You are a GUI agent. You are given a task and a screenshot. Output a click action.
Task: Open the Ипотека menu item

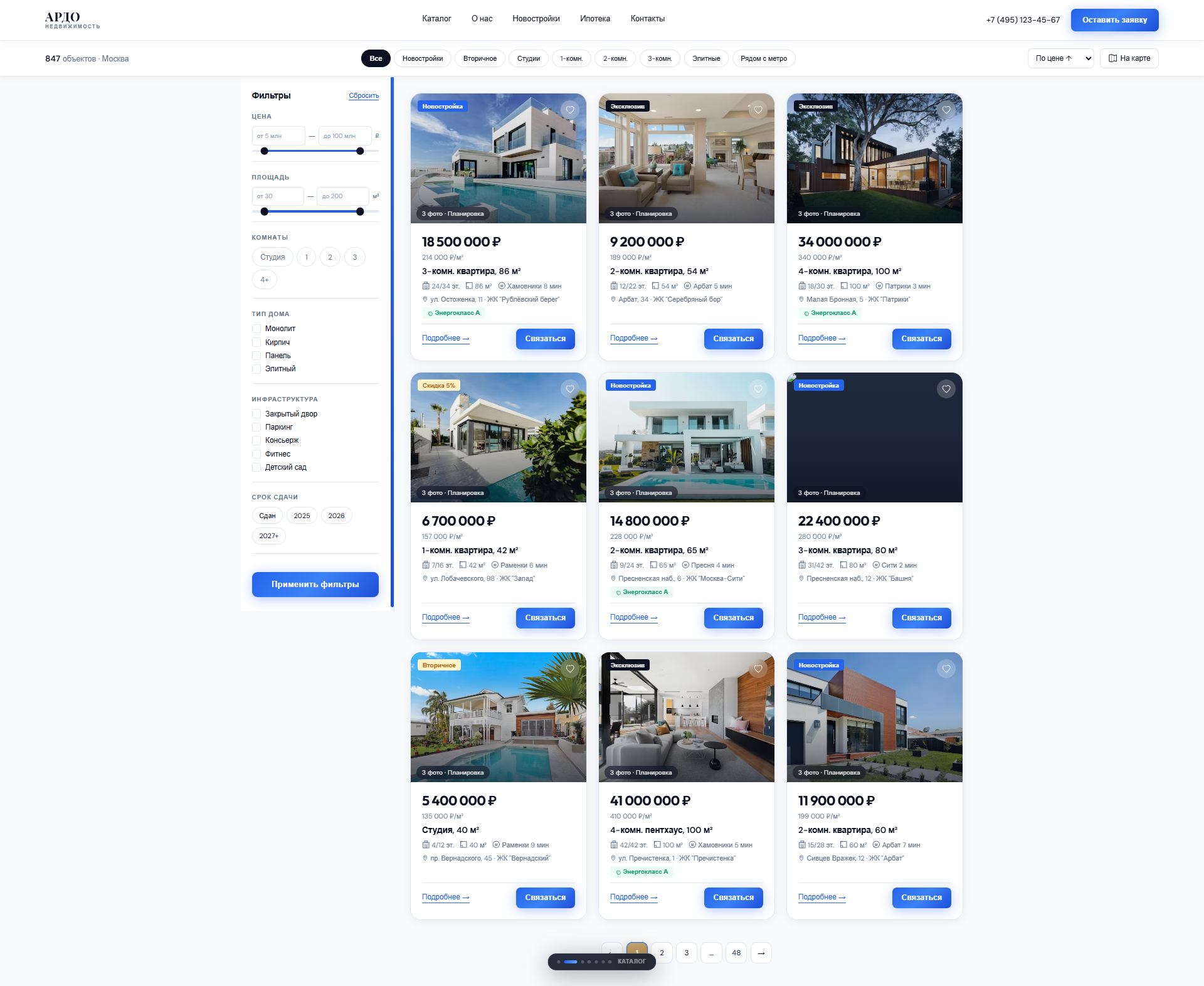coord(595,19)
